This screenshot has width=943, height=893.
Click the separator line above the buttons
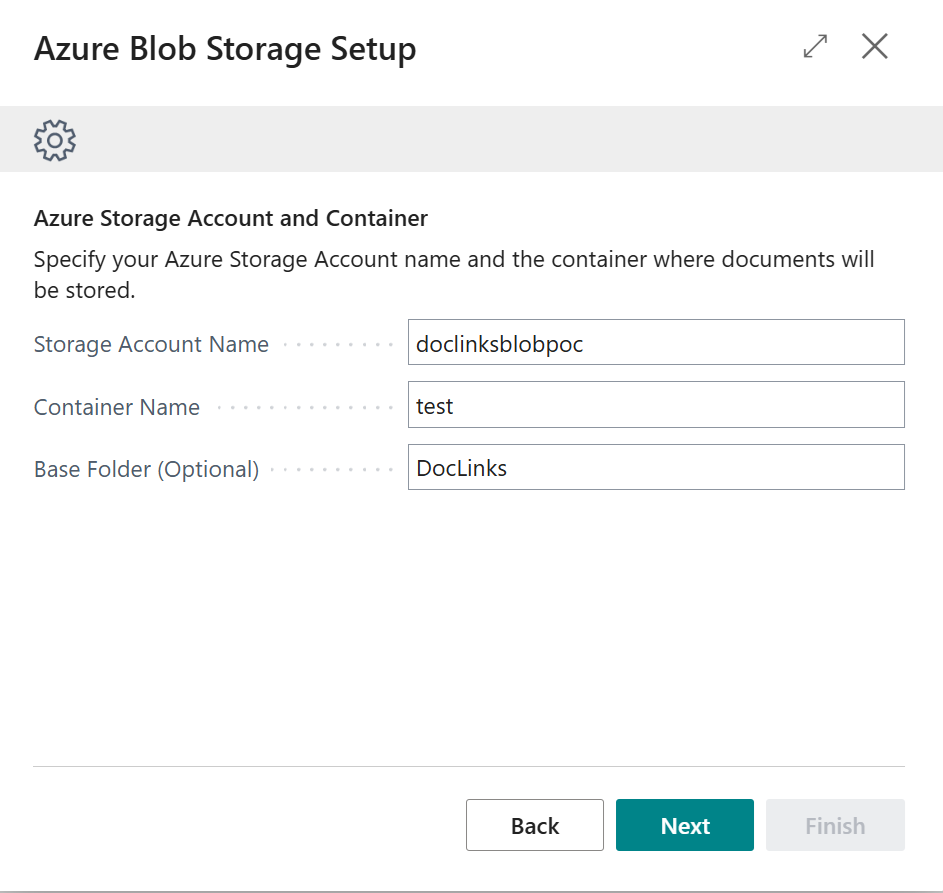coord(469,767)
